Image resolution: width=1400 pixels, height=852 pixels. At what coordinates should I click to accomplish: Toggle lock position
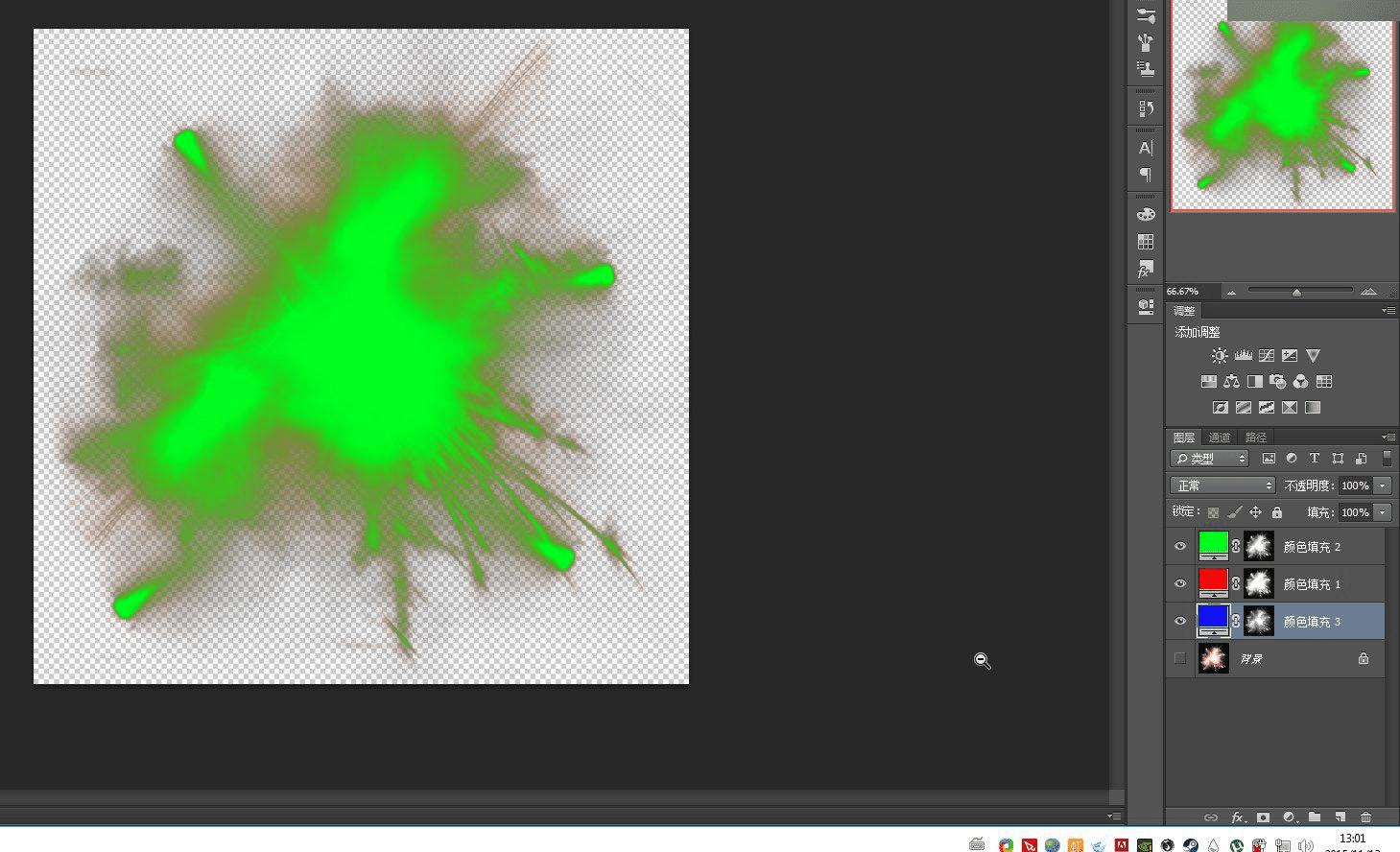tap(1256, 512)
